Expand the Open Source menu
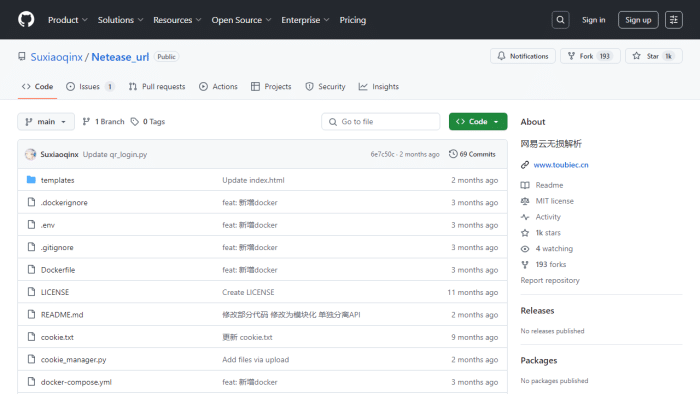 241,20
